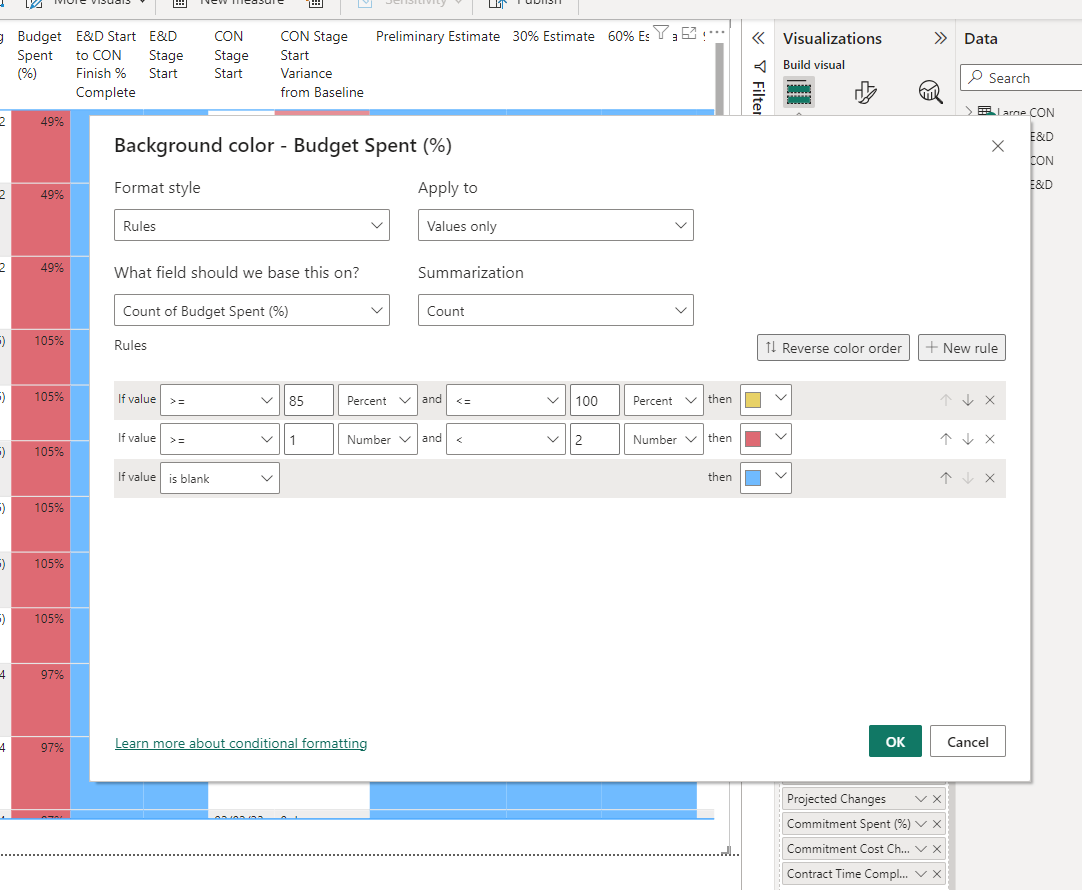Click the E&D Start to CON Finish % Complete header
Viewport: 1082px width, 890px height.
pyautogui.click(x=106, y=64)
